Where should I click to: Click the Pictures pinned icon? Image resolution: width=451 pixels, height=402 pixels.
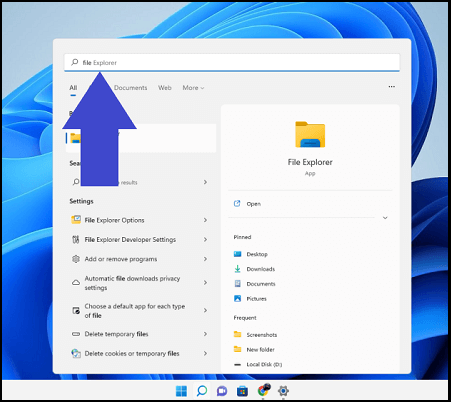[x=237, y=298]
